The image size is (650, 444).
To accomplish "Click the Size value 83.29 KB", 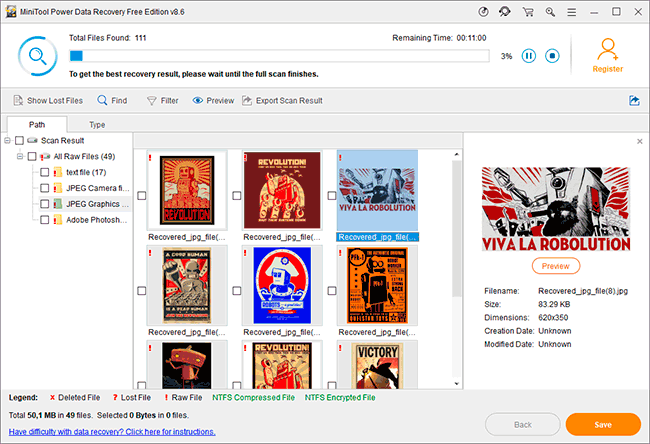I will pos(554,304).
